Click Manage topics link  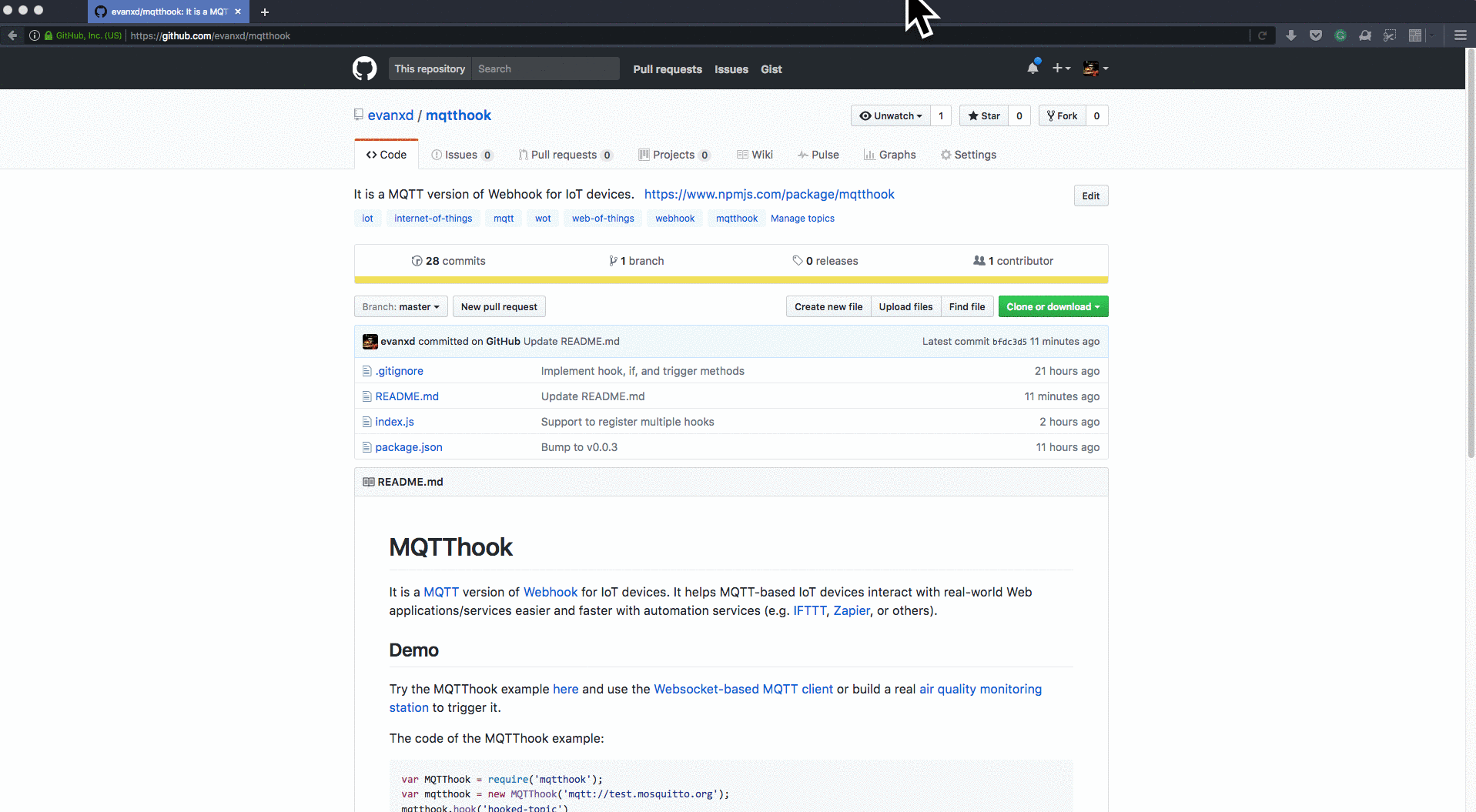802,219
